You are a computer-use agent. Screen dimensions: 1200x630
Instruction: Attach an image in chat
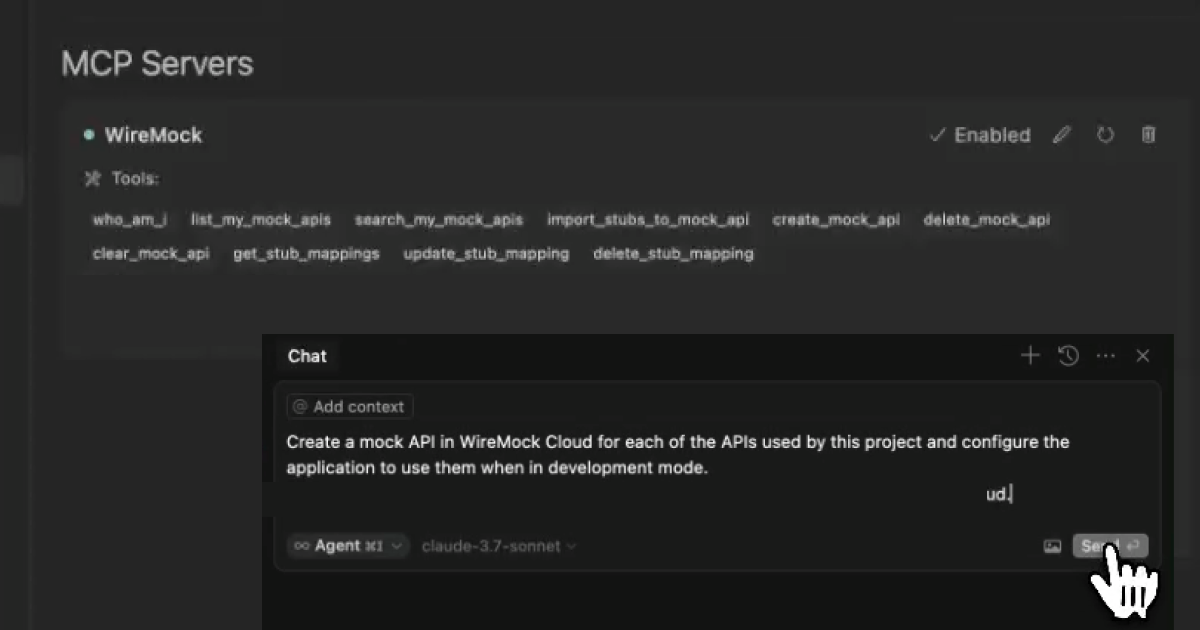tap(1052, 546)
